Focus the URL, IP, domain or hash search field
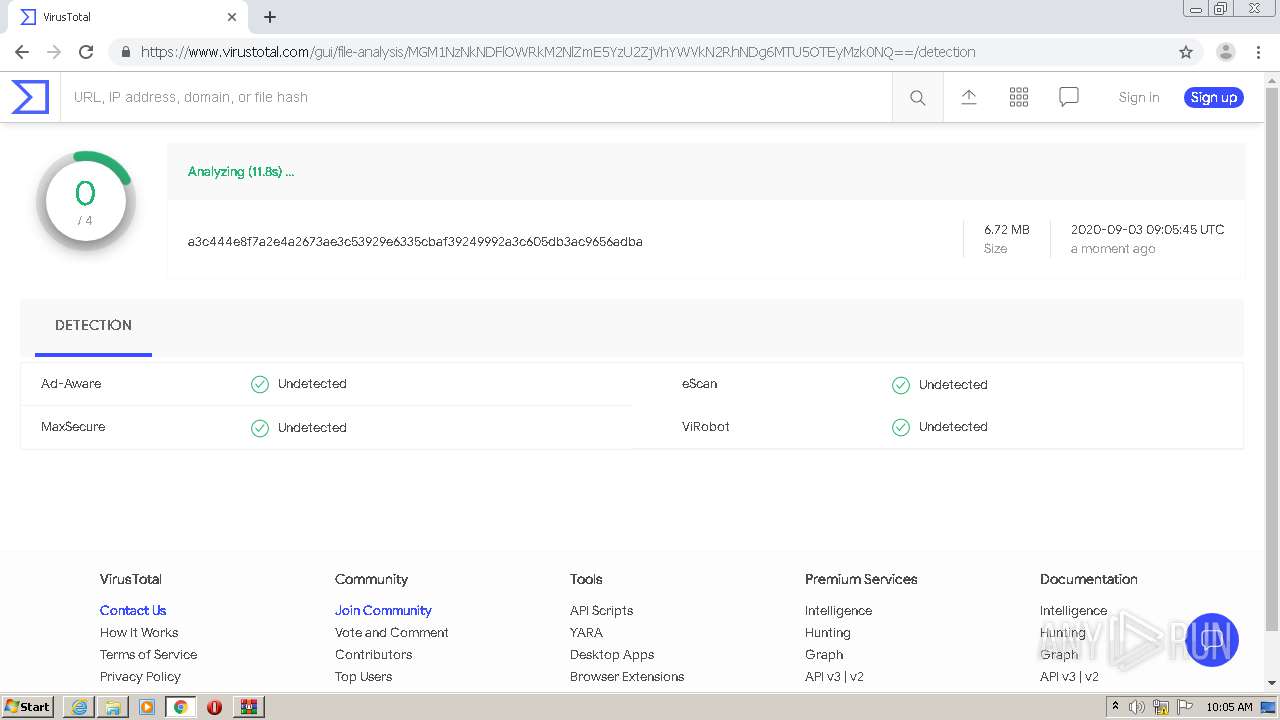1280x720 pixels. [476, 97]
